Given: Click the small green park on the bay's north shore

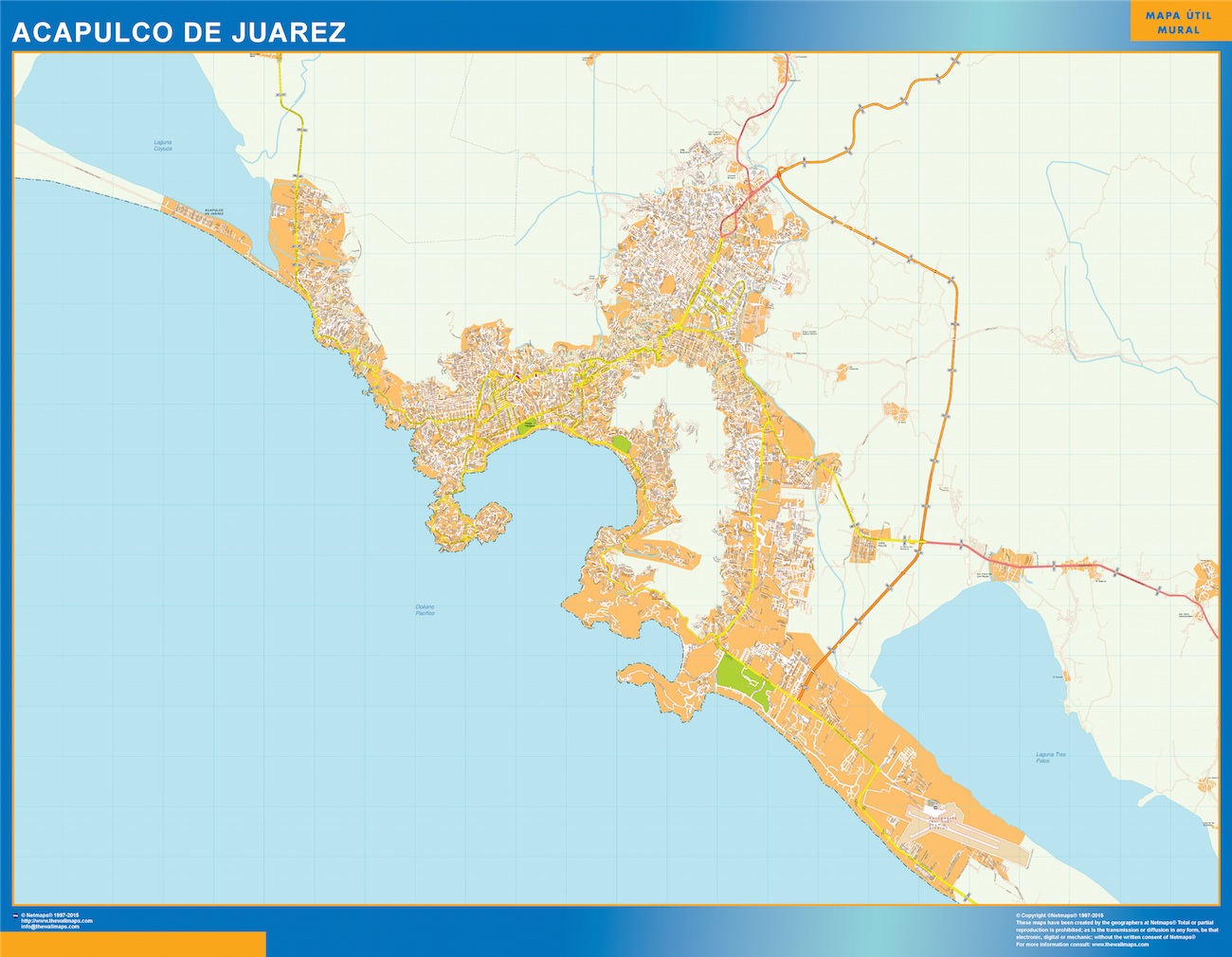Looking at the screenshot, I should coord(526,427).
